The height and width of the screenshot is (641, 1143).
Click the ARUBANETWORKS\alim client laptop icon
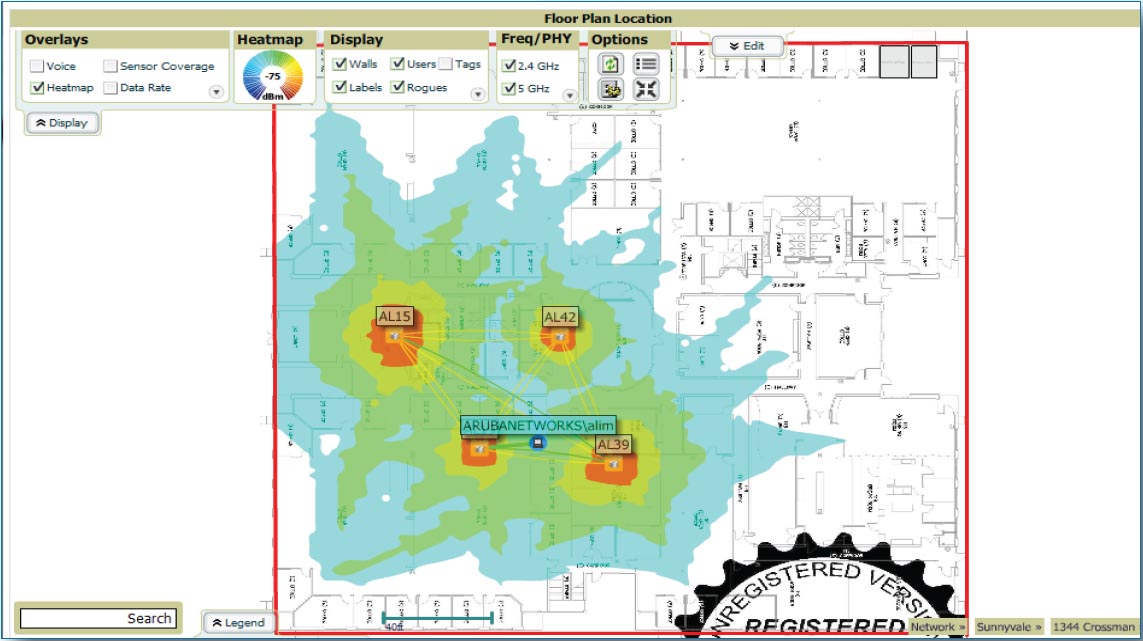[x=537, y=443]
